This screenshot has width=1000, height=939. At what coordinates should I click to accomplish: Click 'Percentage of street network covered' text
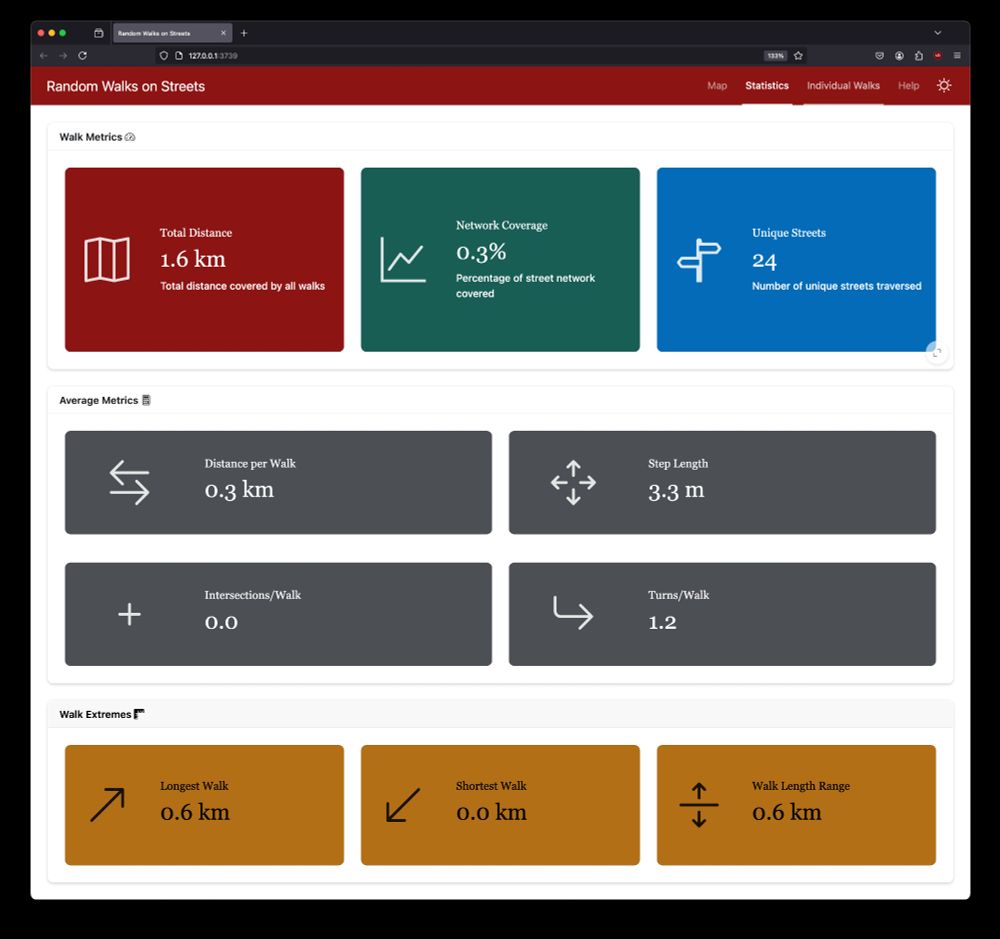(x=526, y=286)
